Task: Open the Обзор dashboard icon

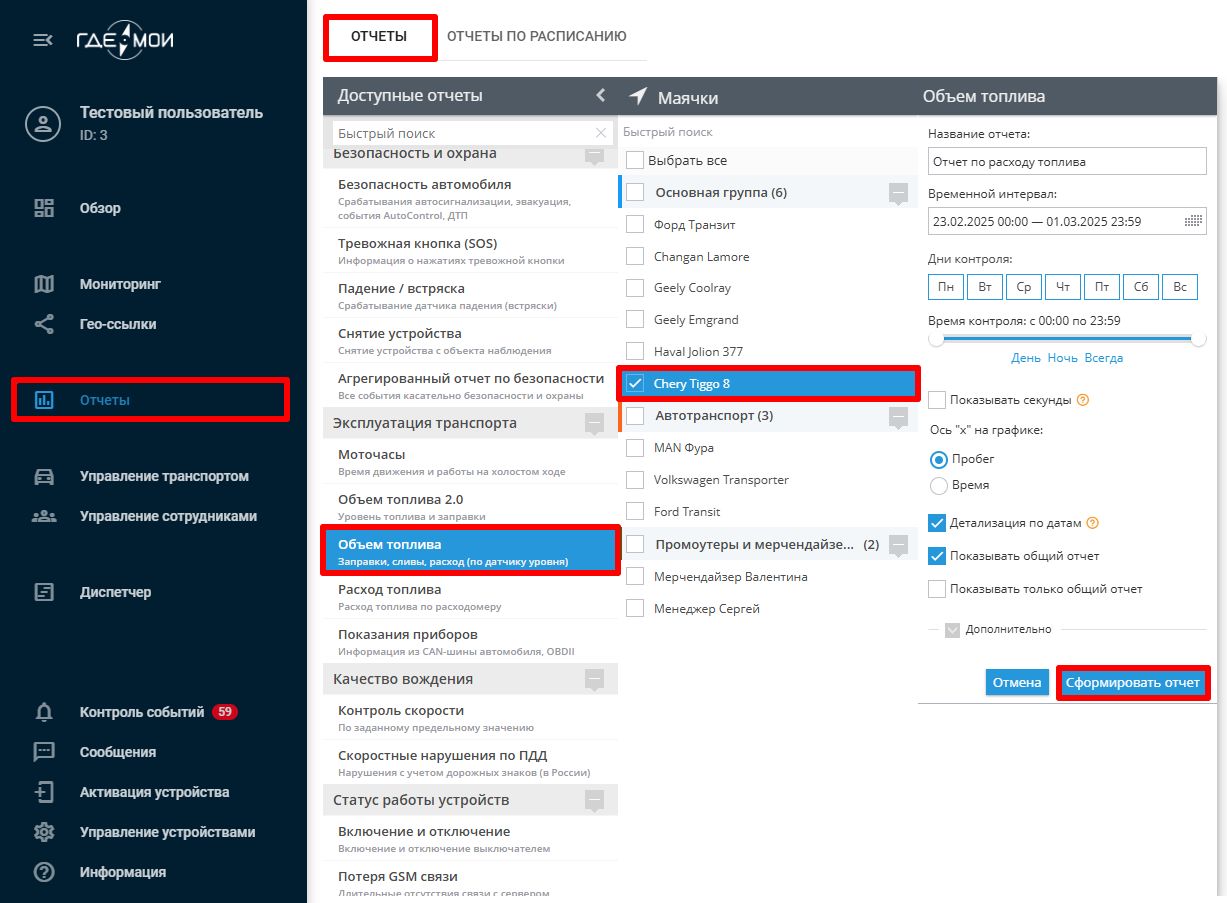Action: click(44, 208)
